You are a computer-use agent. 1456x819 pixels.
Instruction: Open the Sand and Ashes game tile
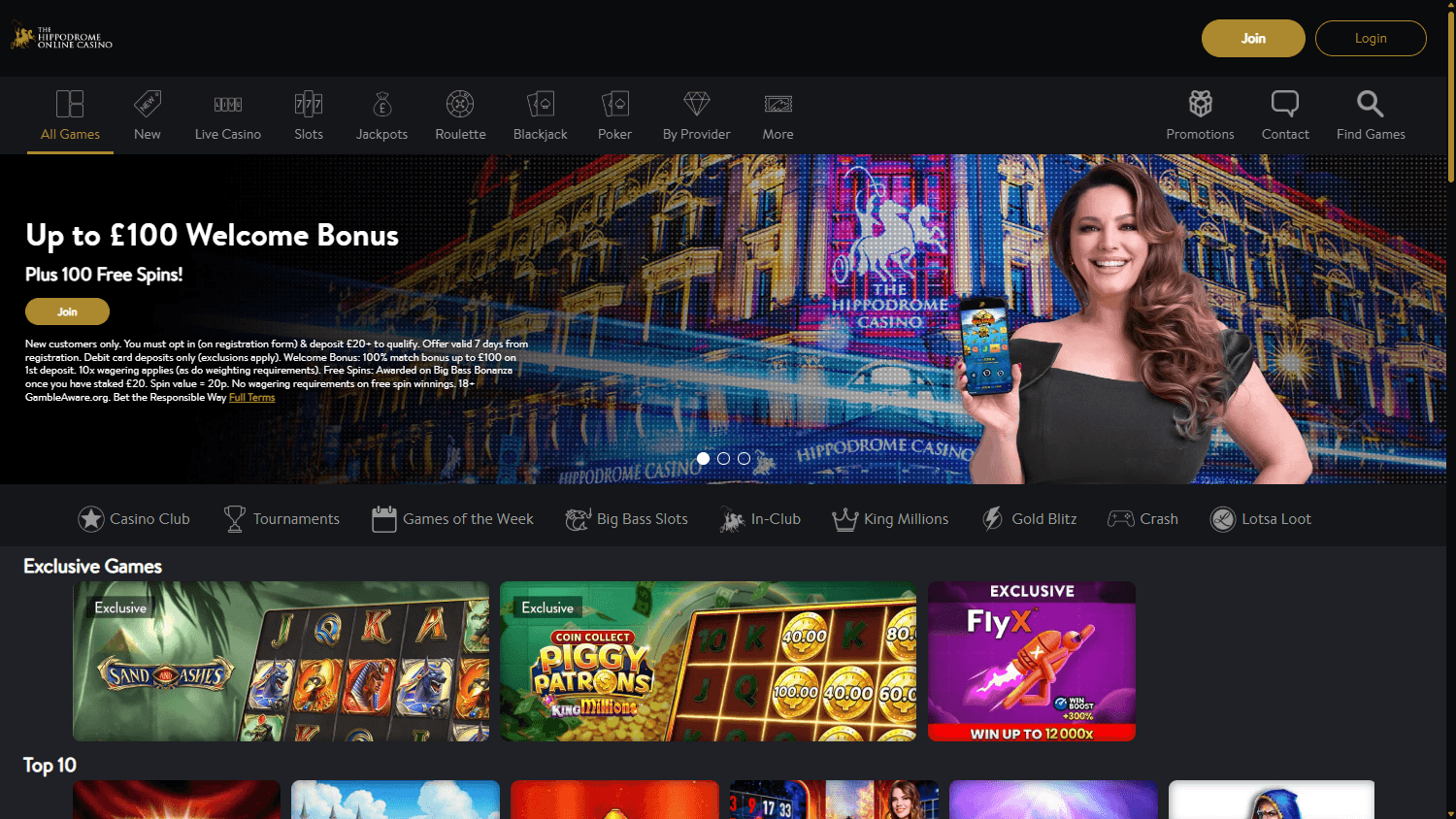tap(281, 661)
